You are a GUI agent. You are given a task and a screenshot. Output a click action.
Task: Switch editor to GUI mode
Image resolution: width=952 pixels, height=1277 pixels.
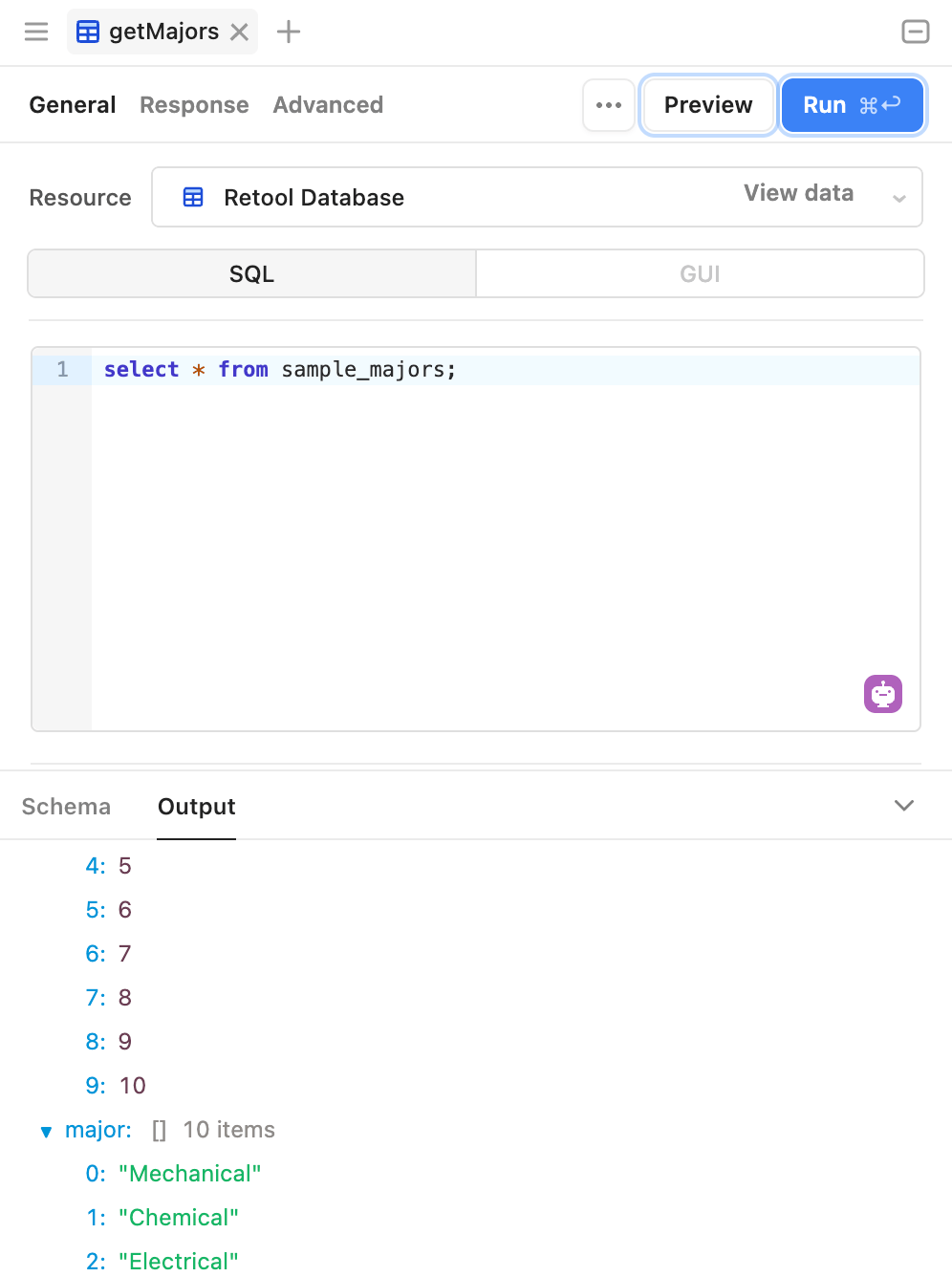click(700, 274)
